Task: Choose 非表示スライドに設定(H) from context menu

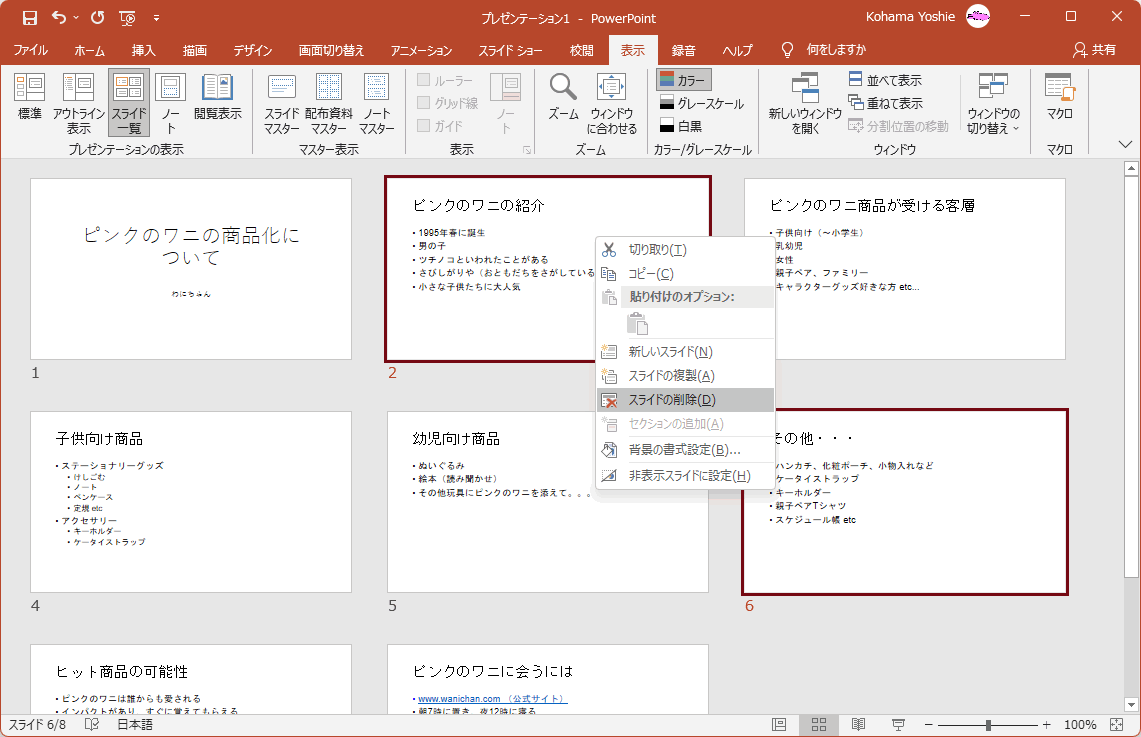Action: tap(685, 475)
